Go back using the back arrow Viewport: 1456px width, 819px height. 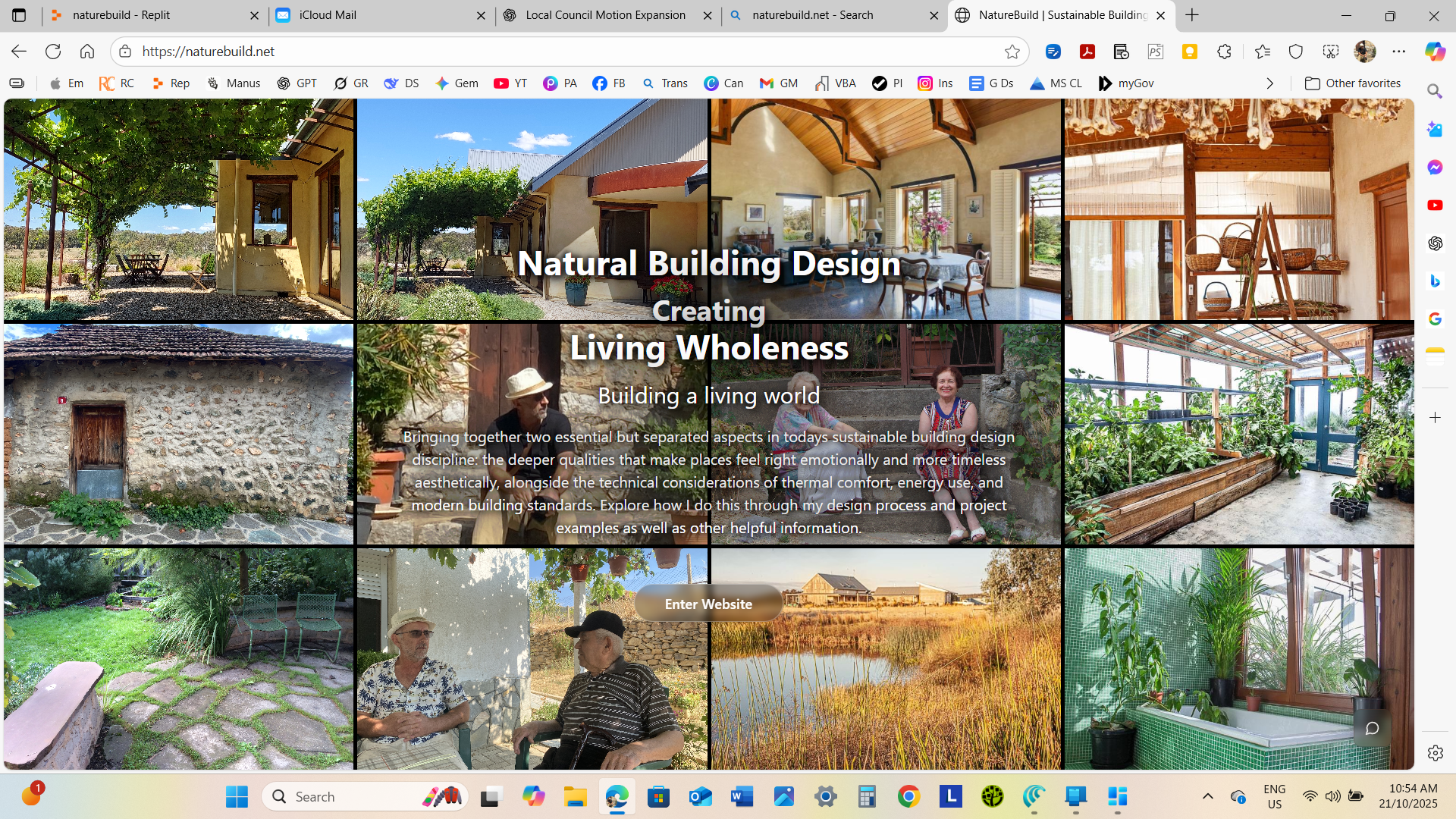click(x=19, y=52)
